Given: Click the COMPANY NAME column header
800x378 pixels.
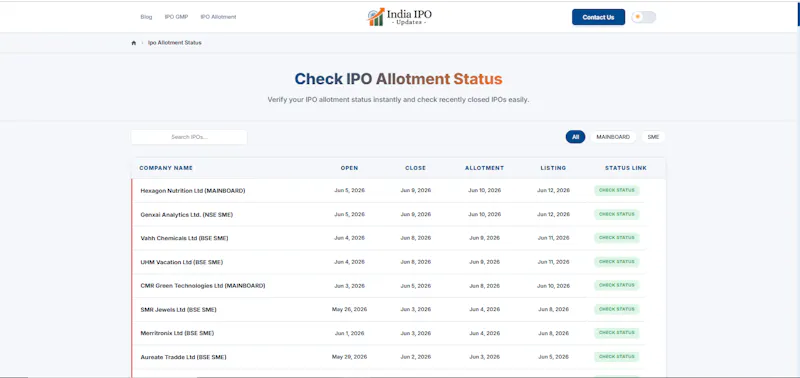Looking at the screenshot, I should click(166, 168).
